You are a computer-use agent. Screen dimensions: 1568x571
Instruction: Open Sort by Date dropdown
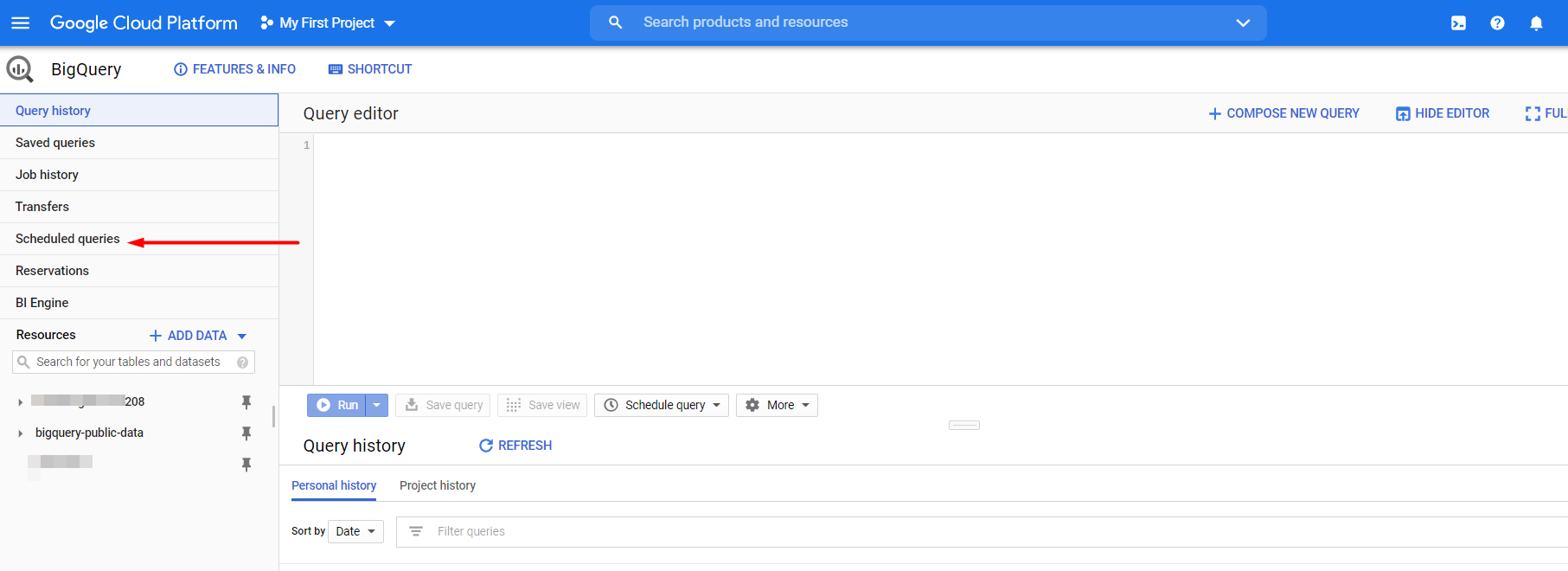coord(356,531)
